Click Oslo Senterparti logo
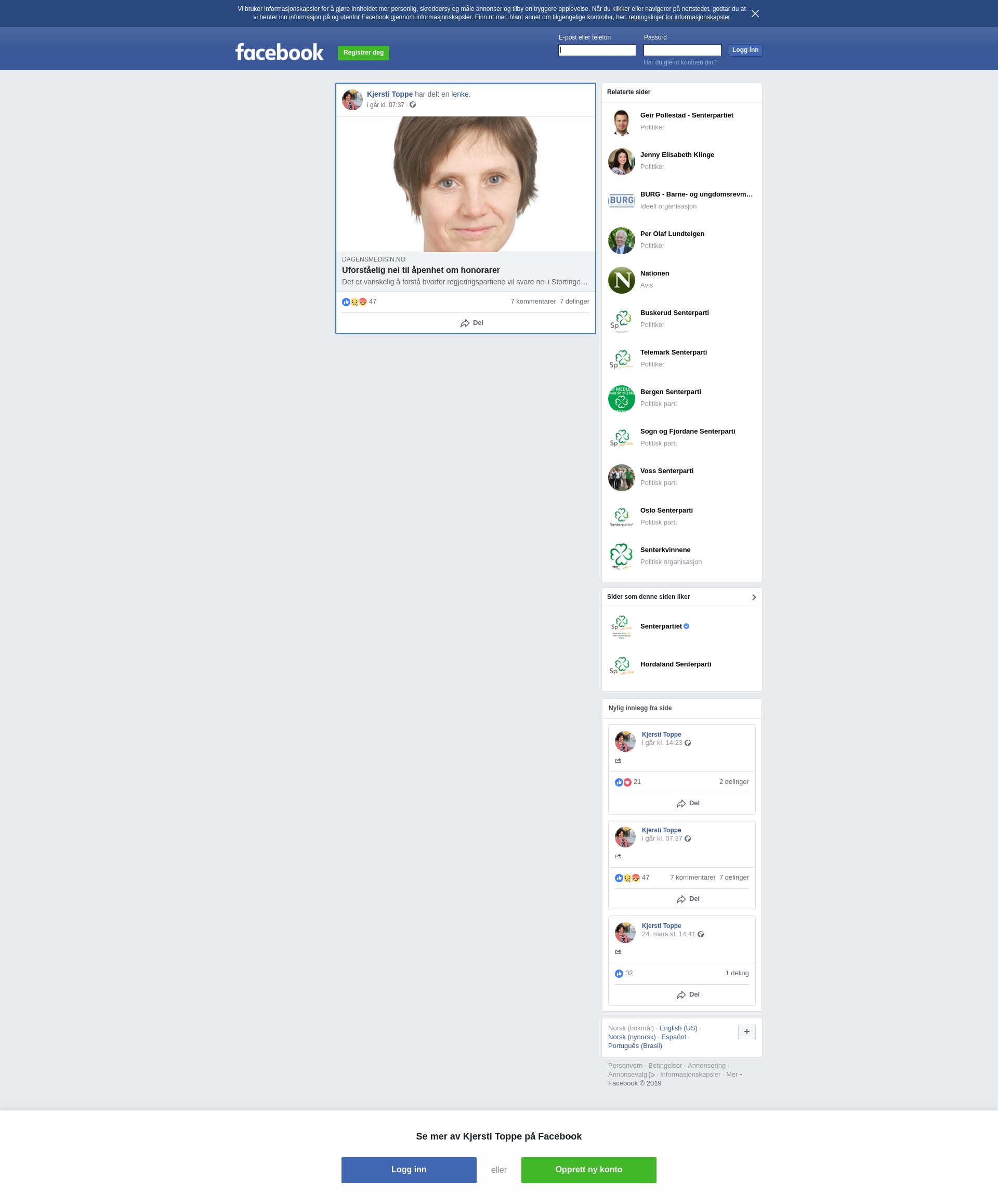The height and width of the screenshot is (1204, 998). click(621, 518)
